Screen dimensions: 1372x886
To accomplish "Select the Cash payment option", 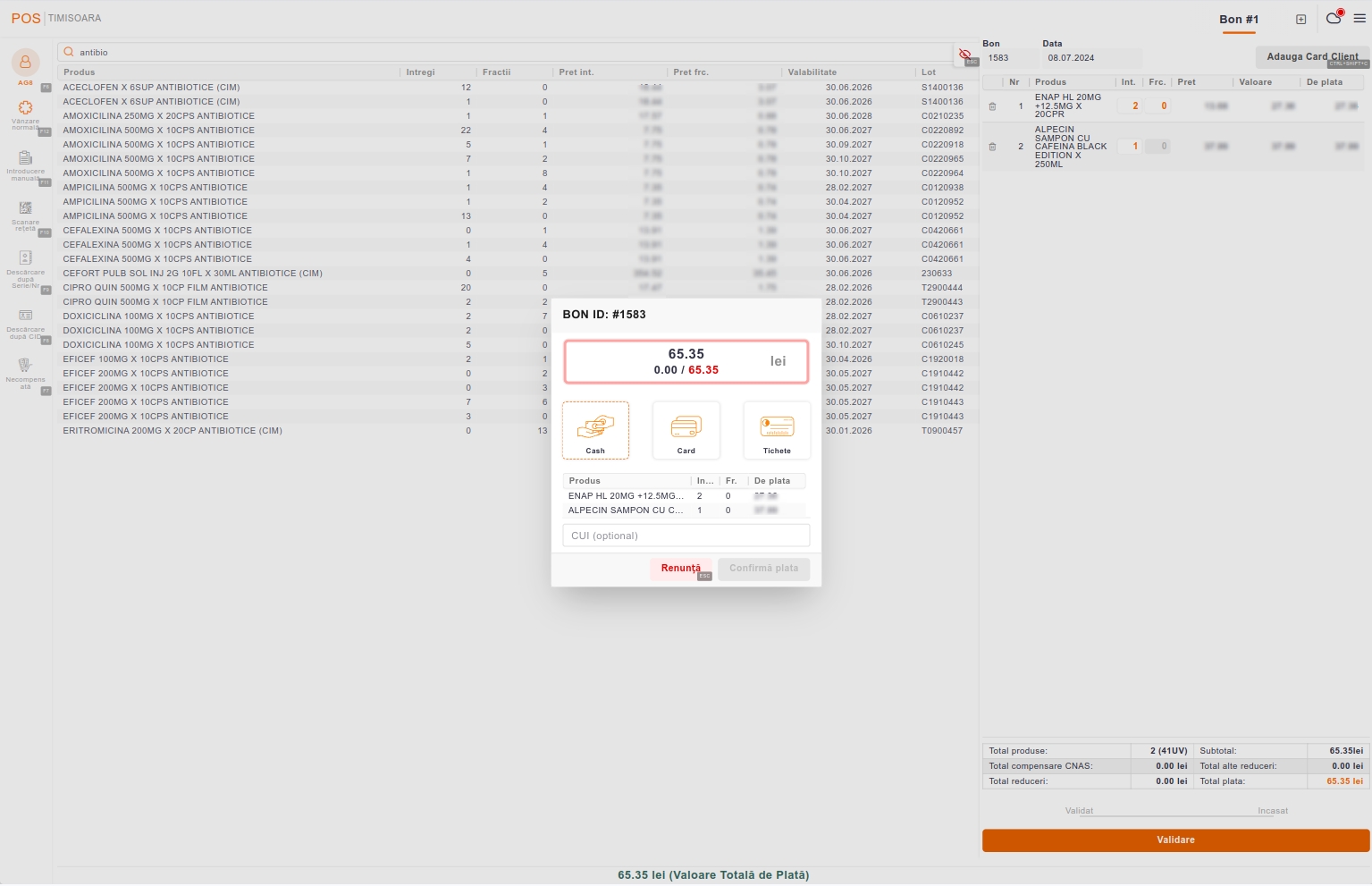I will 595,430.
